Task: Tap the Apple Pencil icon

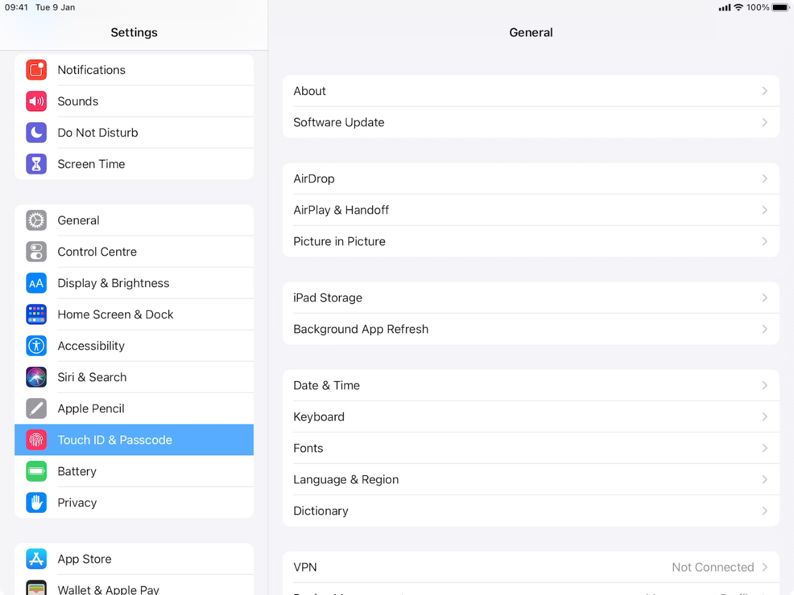Action: tap(36, 409)
